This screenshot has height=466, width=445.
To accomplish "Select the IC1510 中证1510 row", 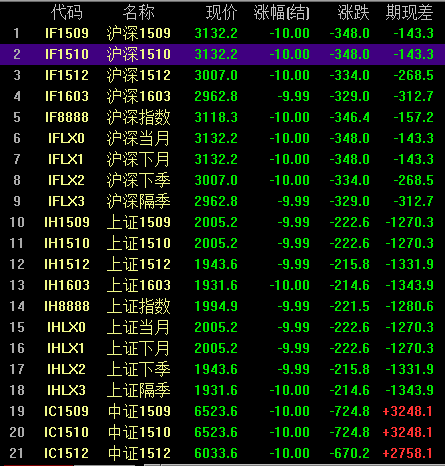I will pos(222,432).
